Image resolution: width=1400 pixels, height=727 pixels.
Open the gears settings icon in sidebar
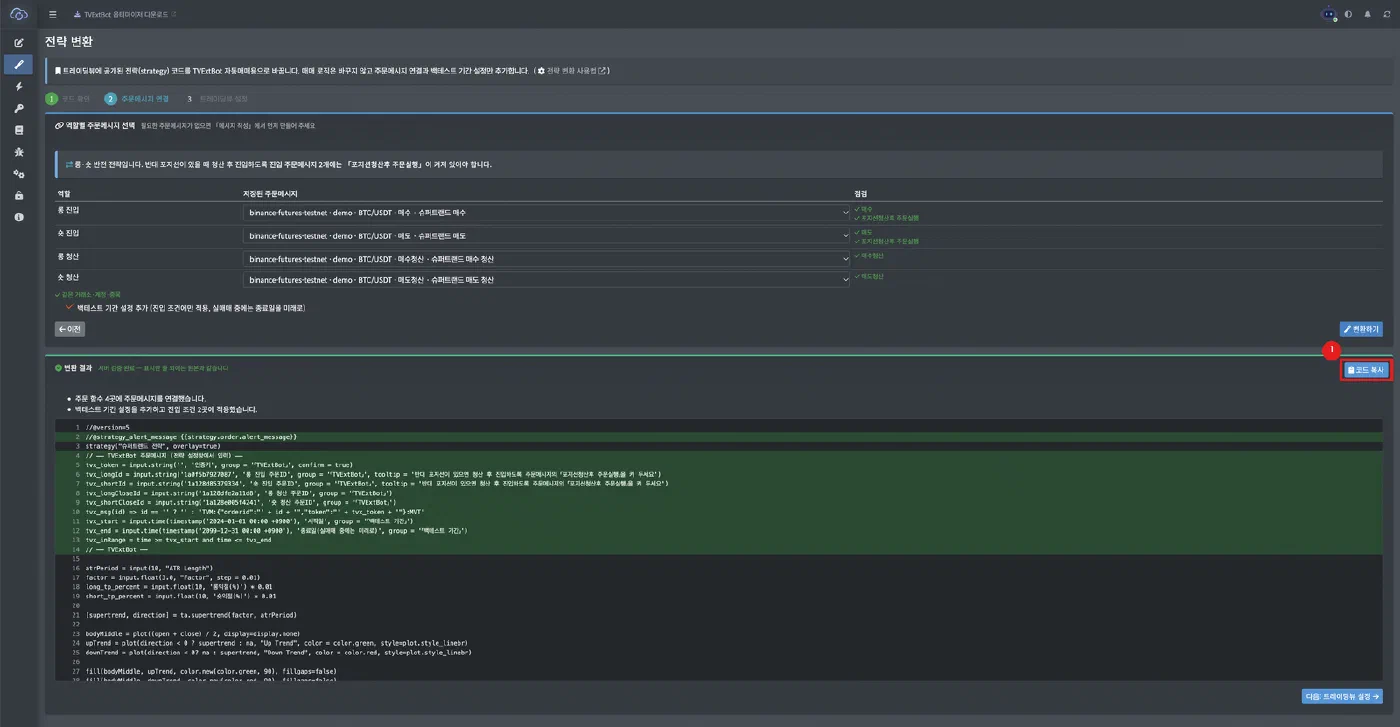pos(18,174)
